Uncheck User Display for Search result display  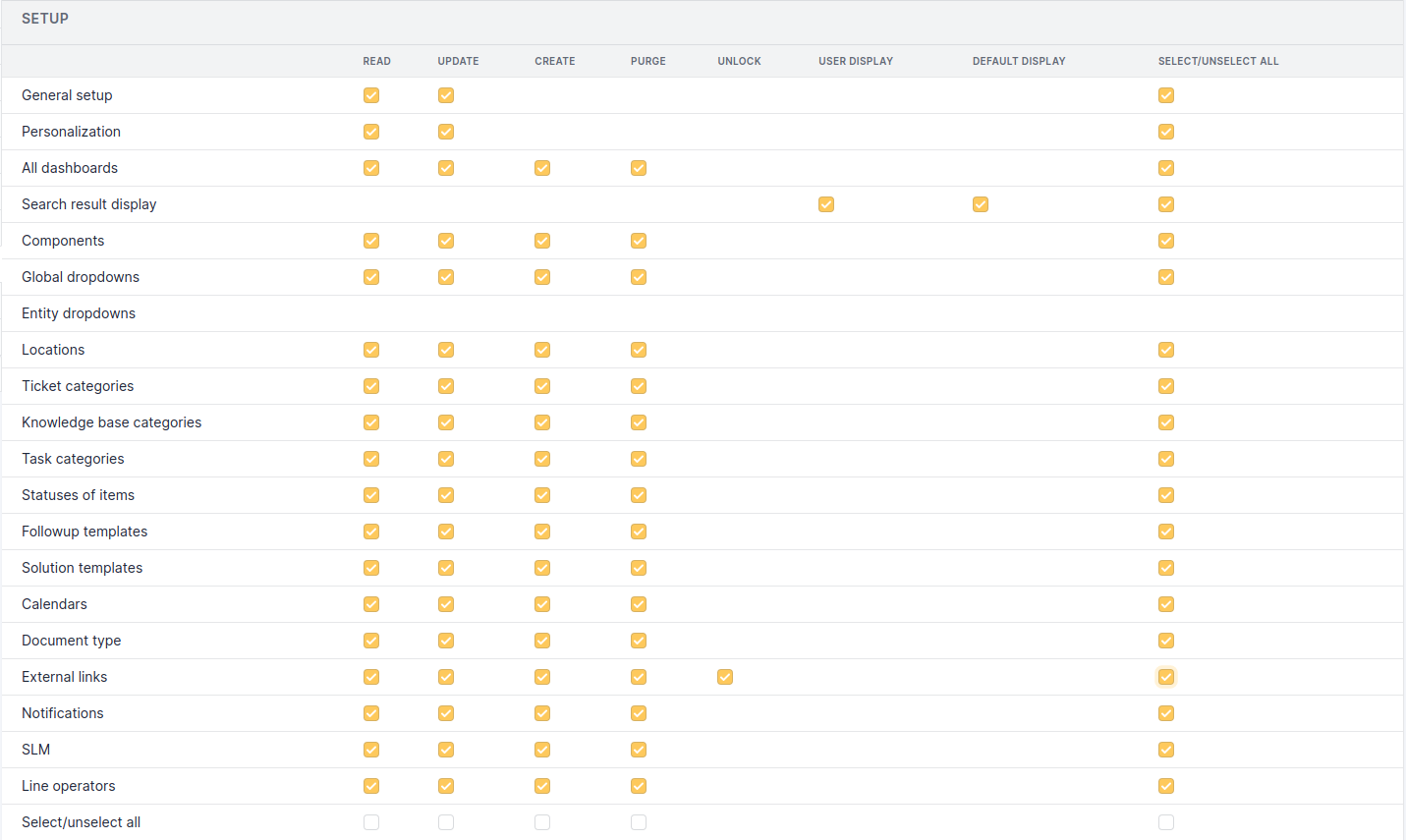(x=826, y=204)
